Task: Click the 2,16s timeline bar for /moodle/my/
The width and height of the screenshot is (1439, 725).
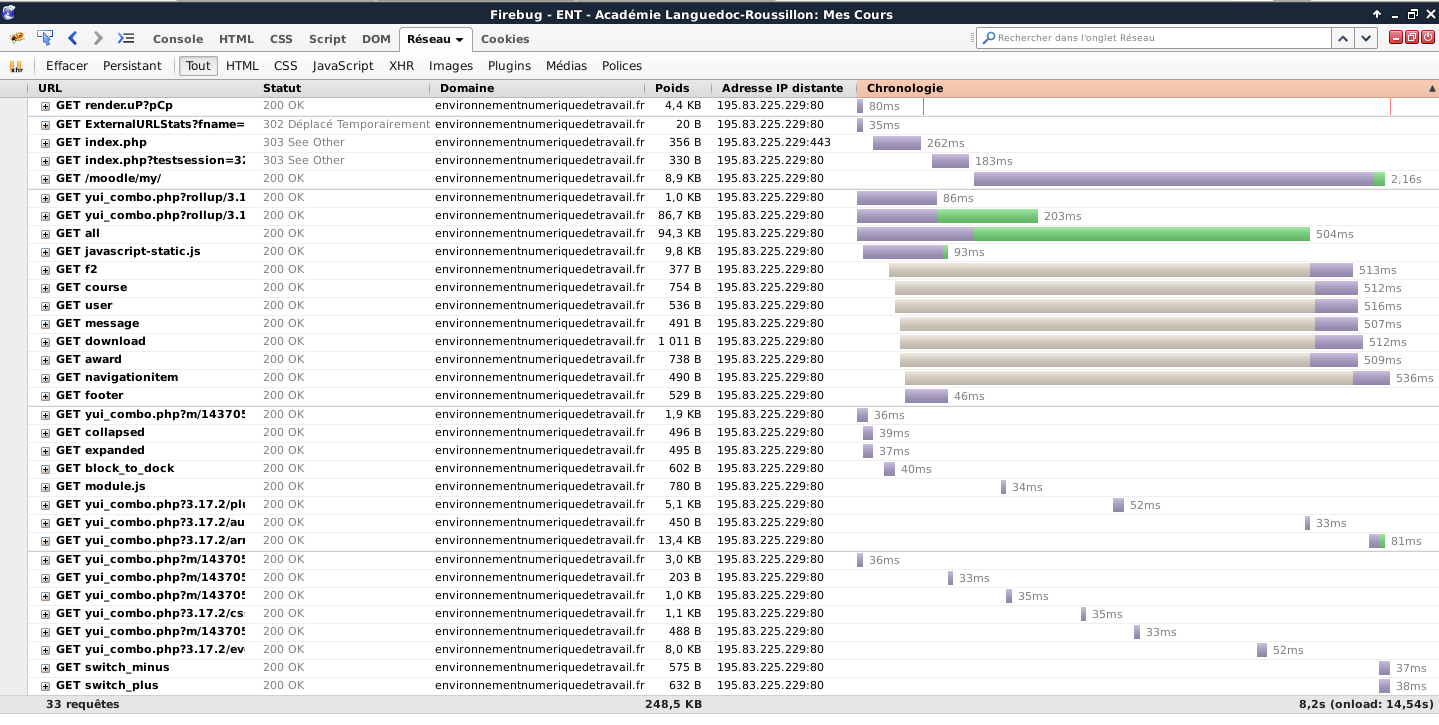Action: (x=1179, y=179)
